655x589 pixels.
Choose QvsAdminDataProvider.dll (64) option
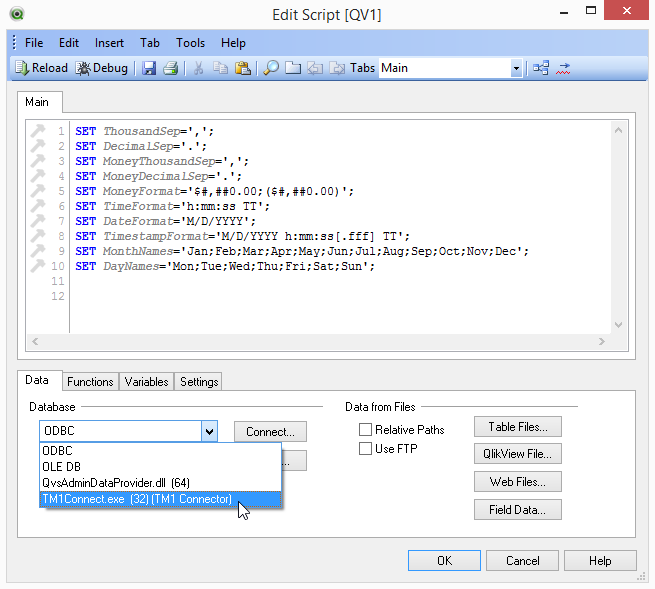[160, 483]
